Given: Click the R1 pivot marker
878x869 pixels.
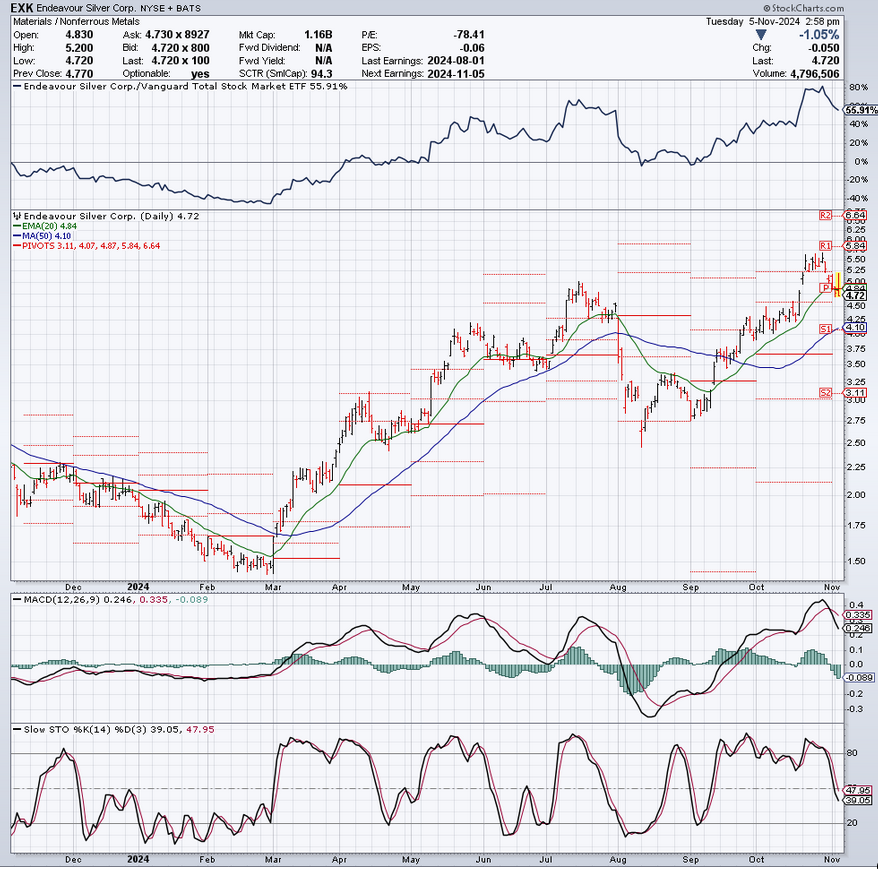Looking at the screenshot, I should 825,246.
